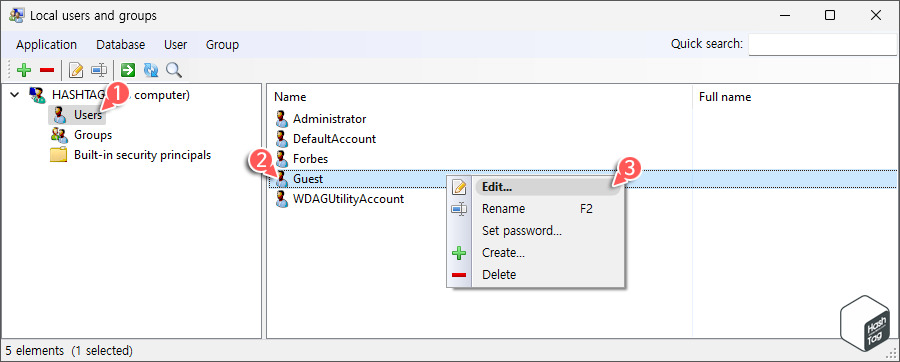
Task: Click the HASHTAG computer icon in tree
Action: [38, 95]
